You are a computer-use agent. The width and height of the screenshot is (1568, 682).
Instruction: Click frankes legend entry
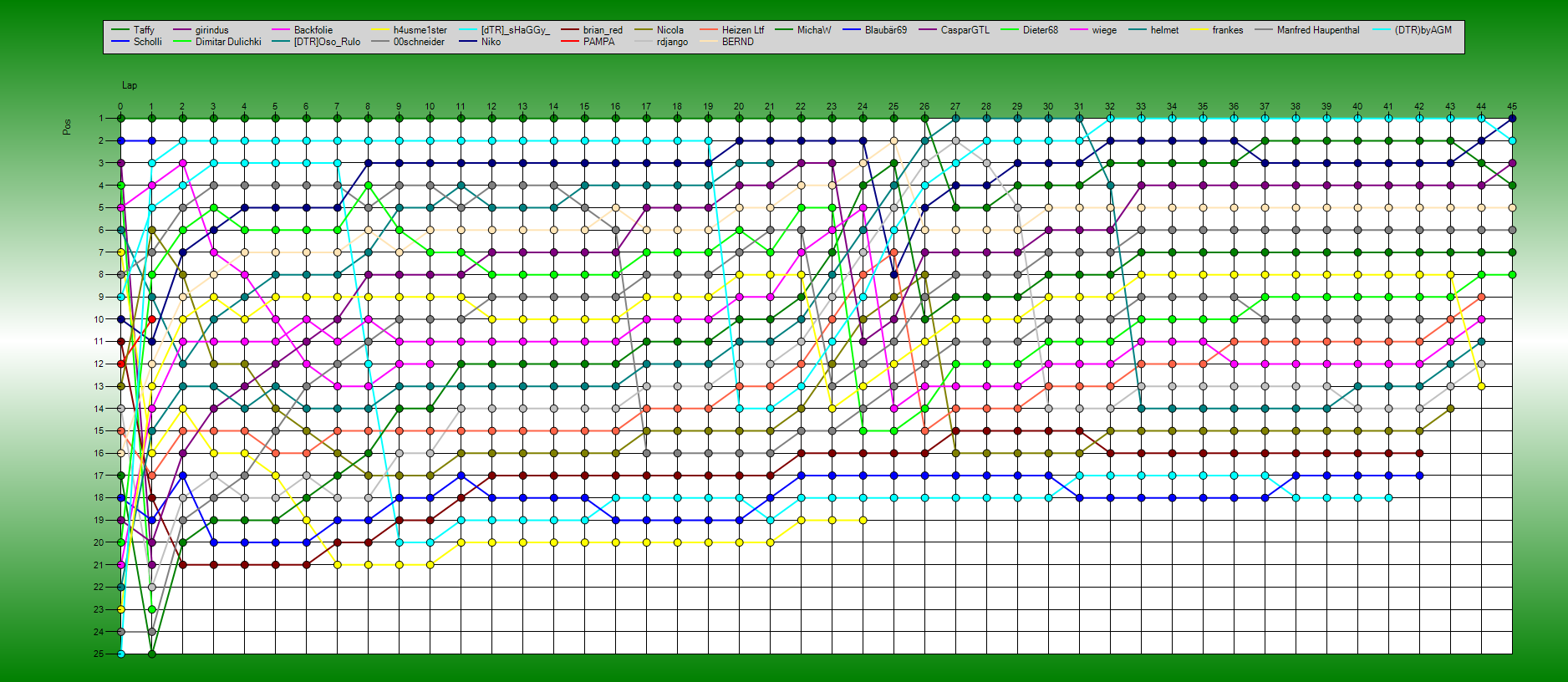tap(1227, 30)
